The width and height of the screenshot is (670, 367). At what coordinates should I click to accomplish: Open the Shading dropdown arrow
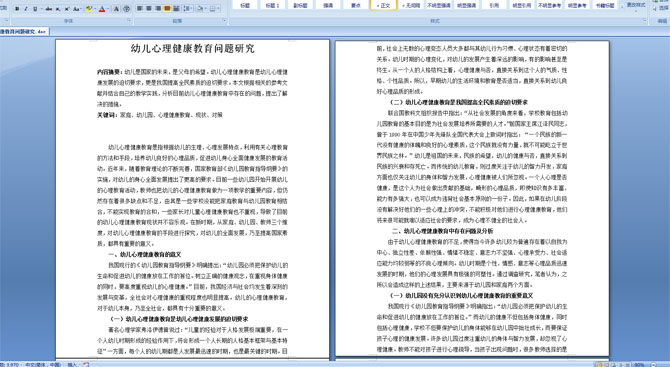pos(206,9)
